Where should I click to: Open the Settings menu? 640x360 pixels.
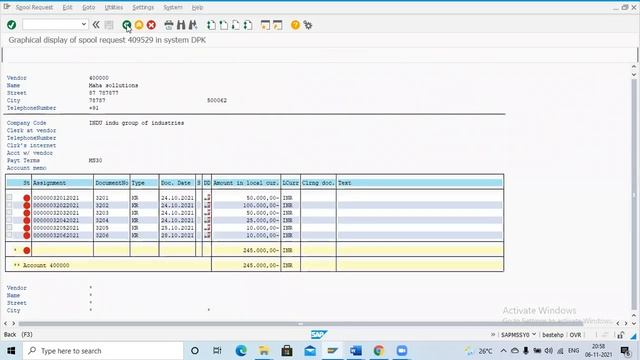pyautogui.click(x=143, y=7)
